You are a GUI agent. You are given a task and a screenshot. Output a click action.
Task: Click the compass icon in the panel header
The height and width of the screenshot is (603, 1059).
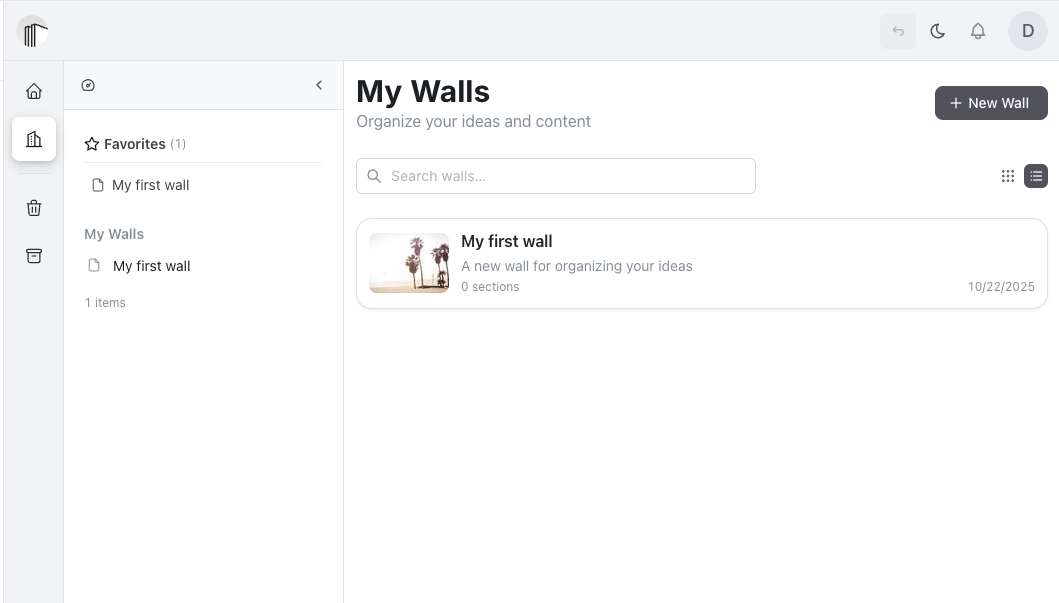click(x=88, y=86)
